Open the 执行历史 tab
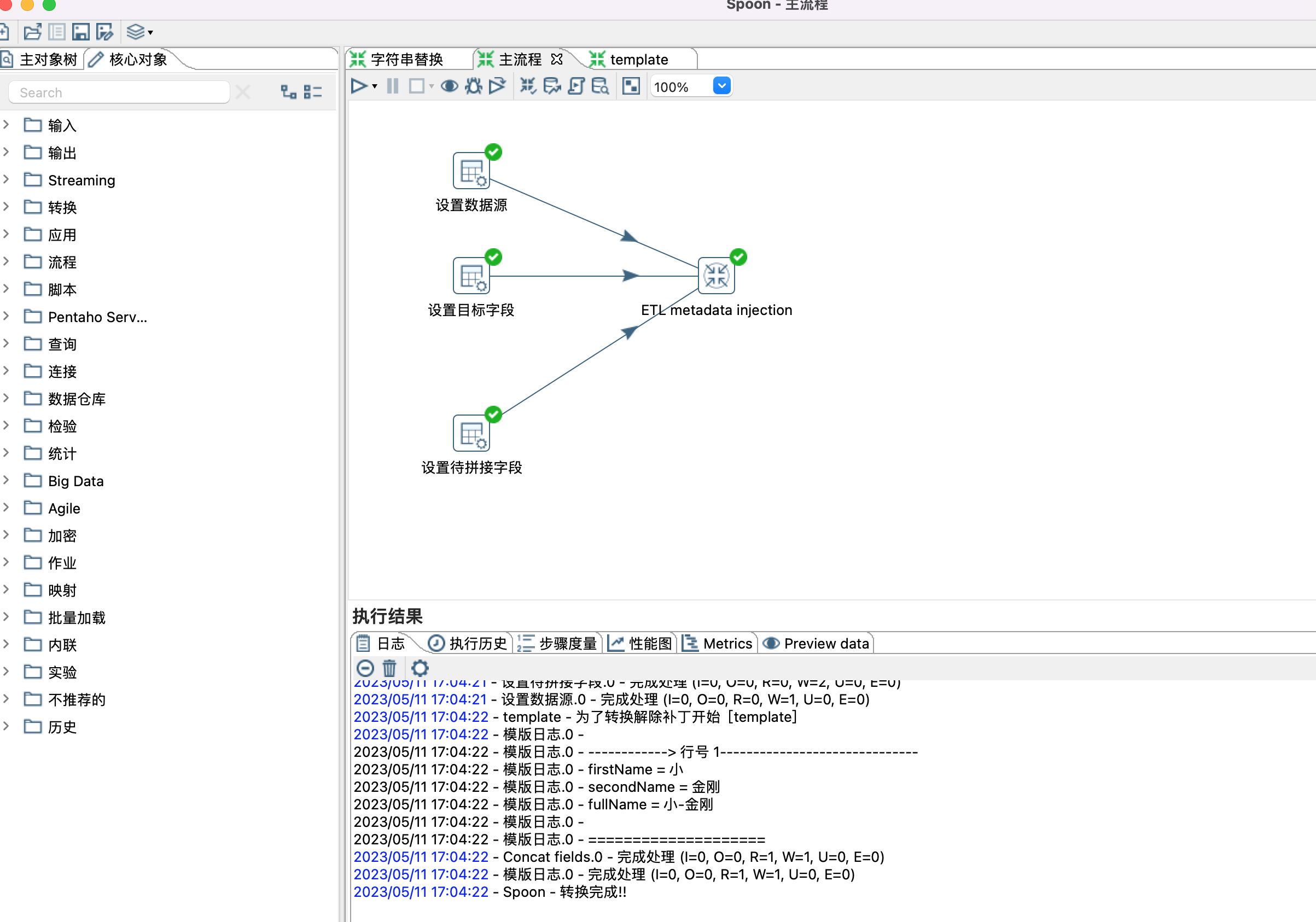Viewport: 1316px width, 922px height. [476, 643]
